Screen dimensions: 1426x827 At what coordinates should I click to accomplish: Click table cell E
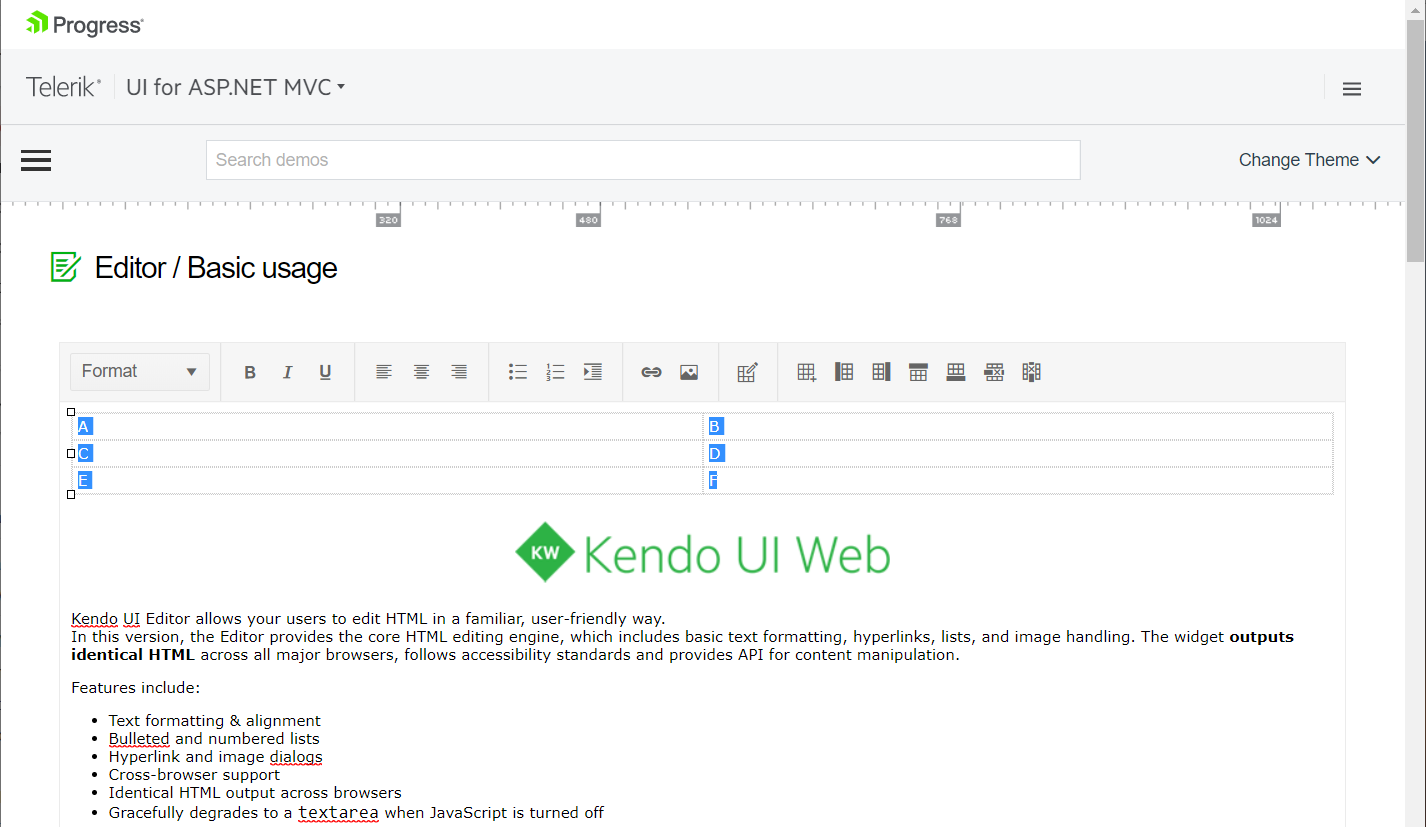388,481
